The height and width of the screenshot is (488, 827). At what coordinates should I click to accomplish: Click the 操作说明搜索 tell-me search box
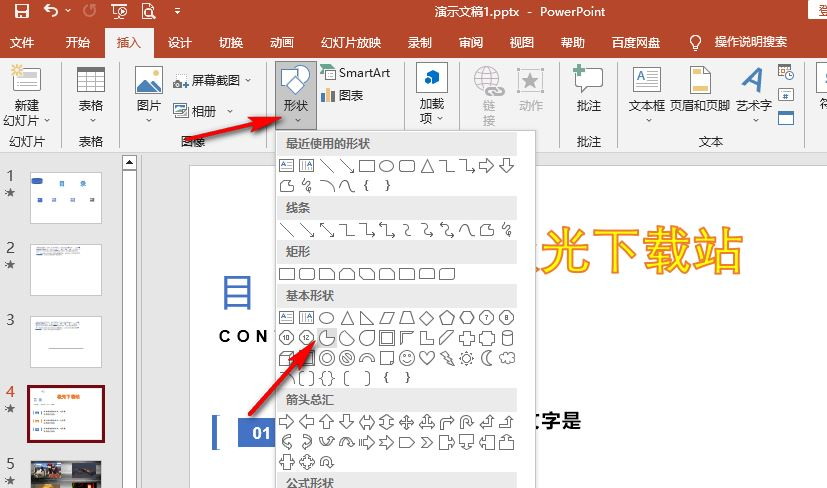[738, 42]
